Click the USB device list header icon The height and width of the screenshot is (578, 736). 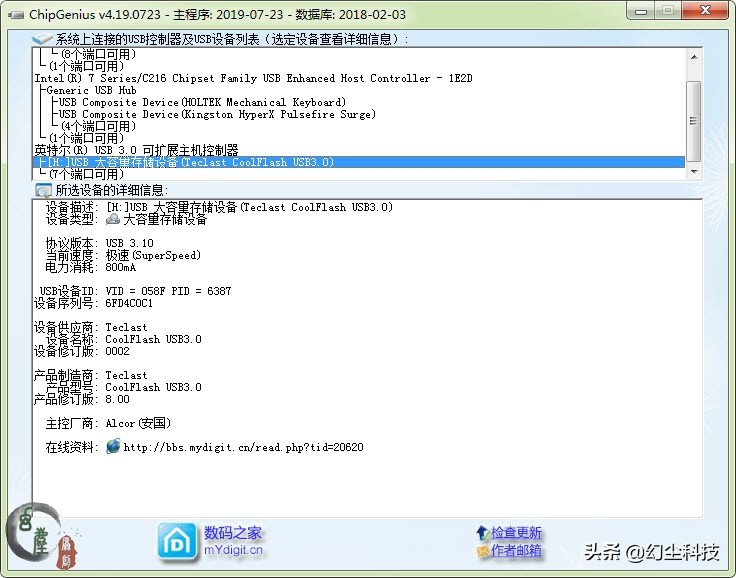point(42,39)
